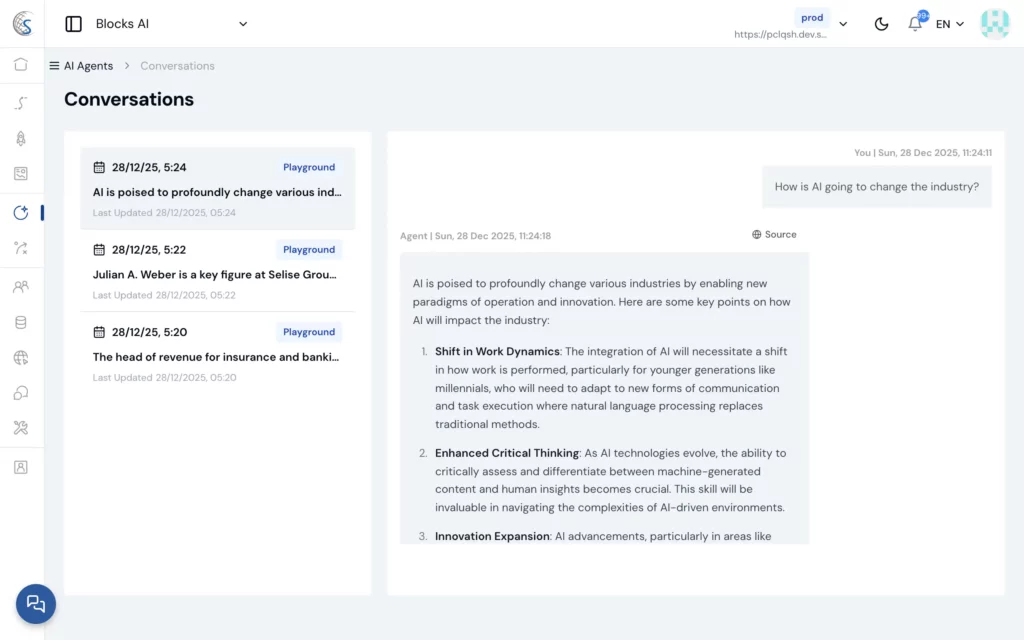This screenshot has width=1024, height=640.
Task: Expand the EN language selector
Action: (950, 24)
